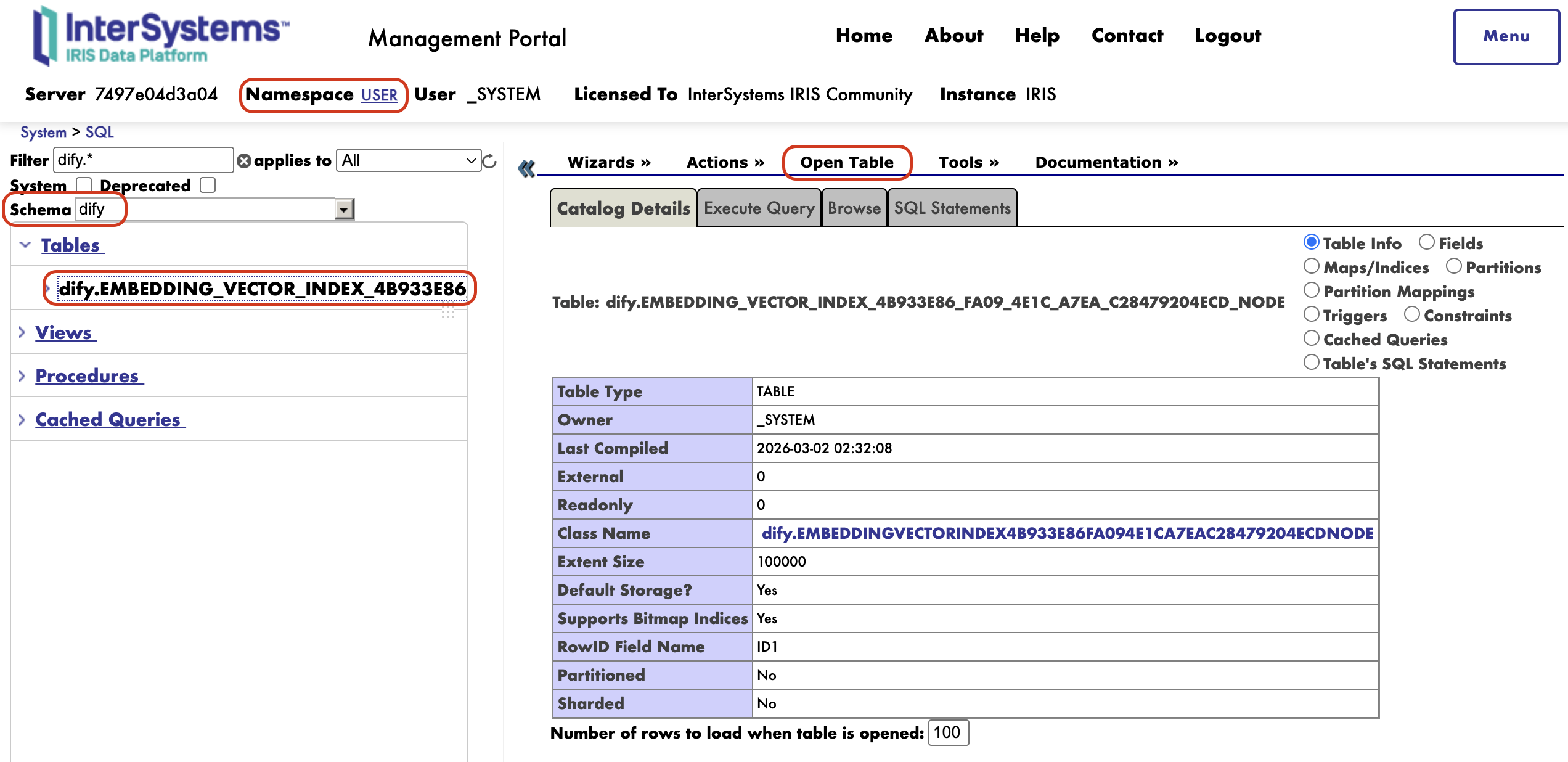Enable the Deprecated checkbox
The image size is (1568, 762).
coord(208,185)
